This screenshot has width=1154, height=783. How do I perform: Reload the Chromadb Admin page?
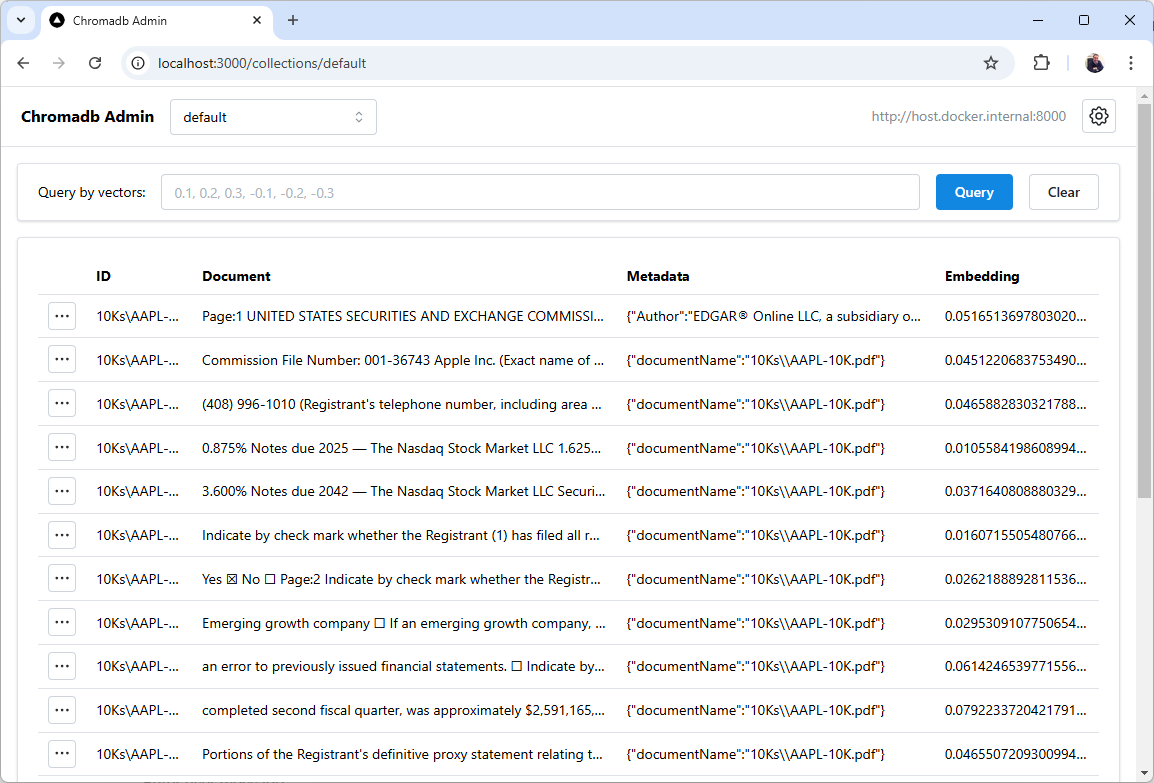95,63
